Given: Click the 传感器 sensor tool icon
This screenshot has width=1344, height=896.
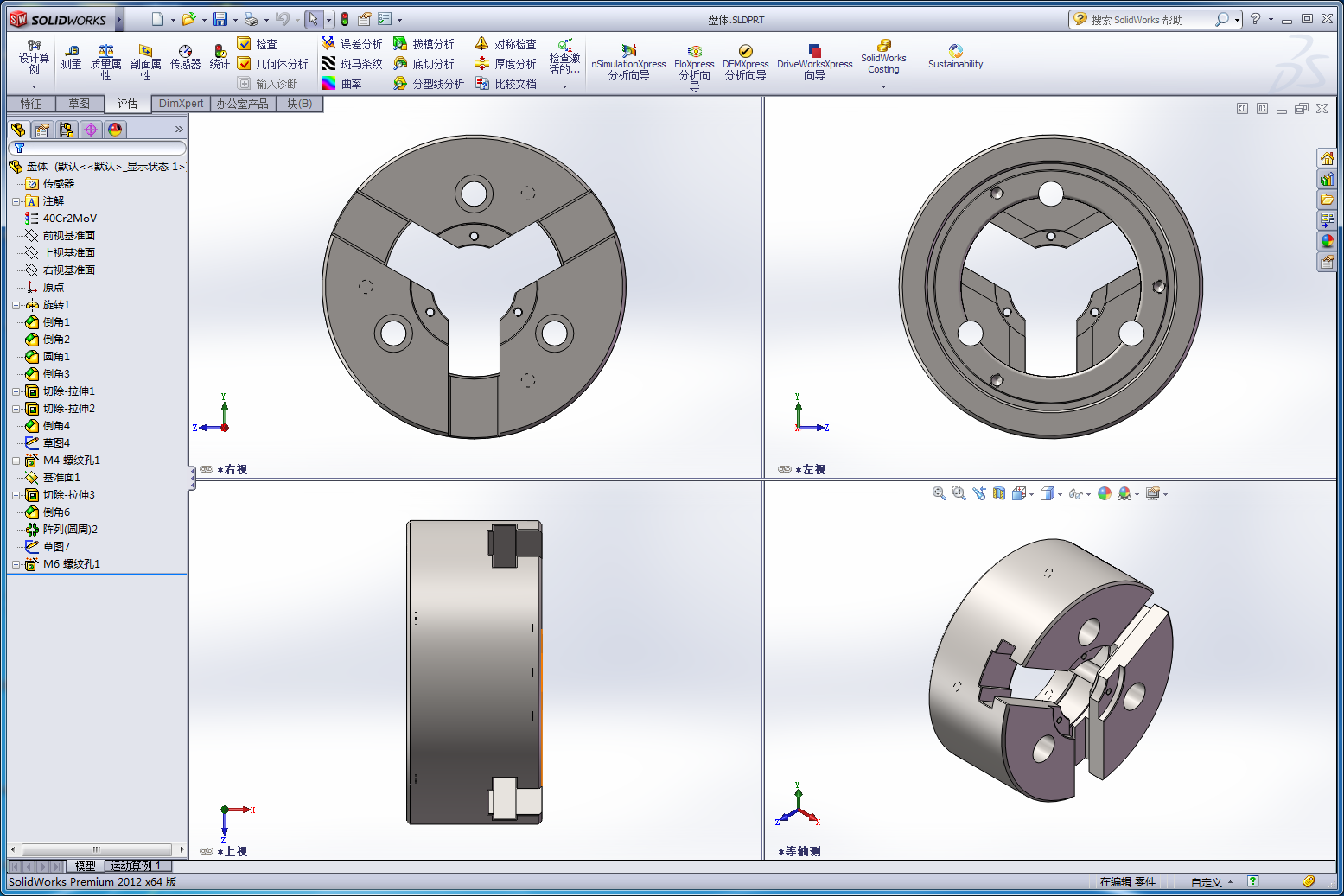Looking at the screenshot, I should (x=185, y=58).
